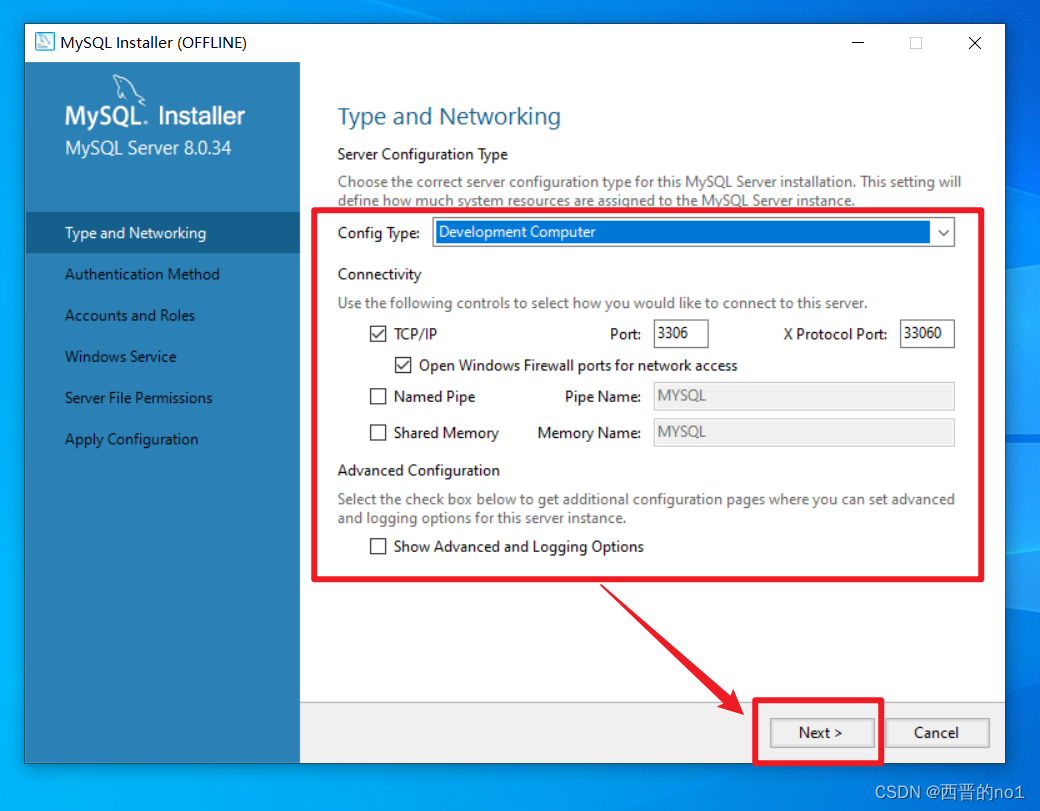
Task: Go to the Type and Networking step
Action: pyautogui.click(x=162, y=233)
